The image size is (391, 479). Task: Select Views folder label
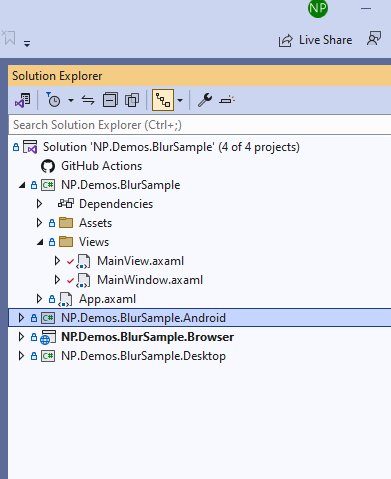click(94, 242)
